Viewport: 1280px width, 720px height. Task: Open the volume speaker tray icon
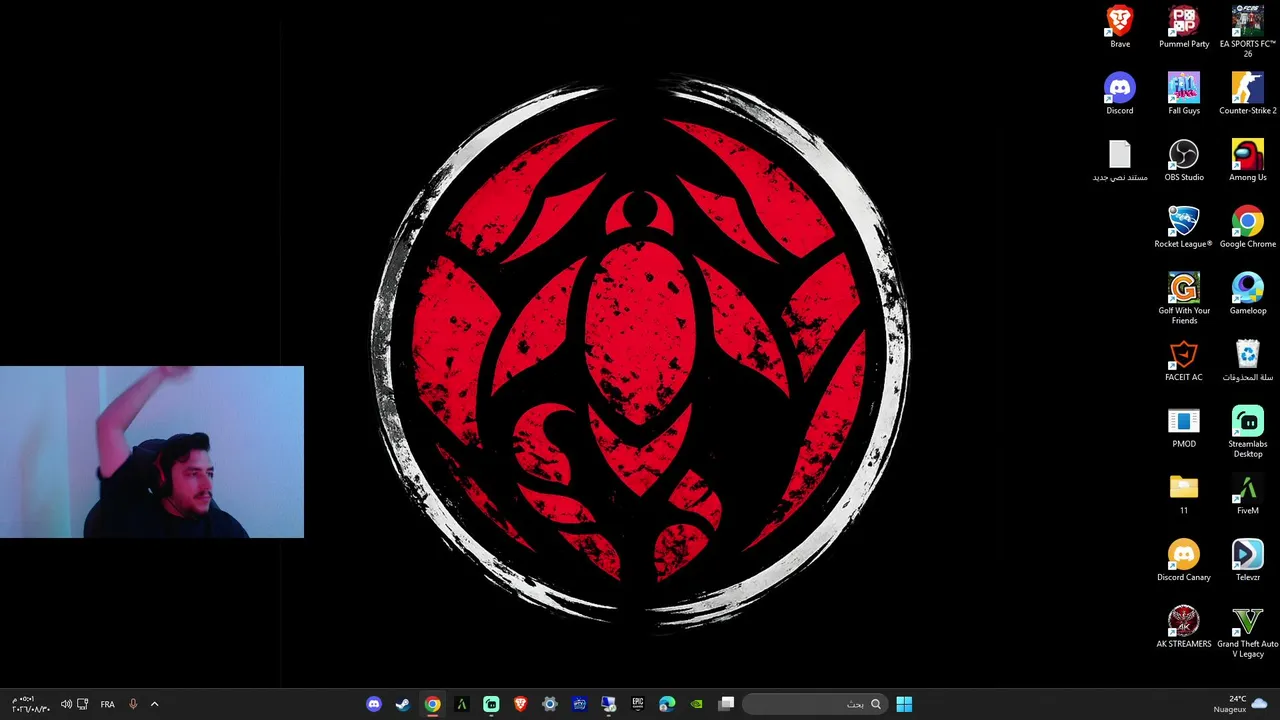(66, 704)
